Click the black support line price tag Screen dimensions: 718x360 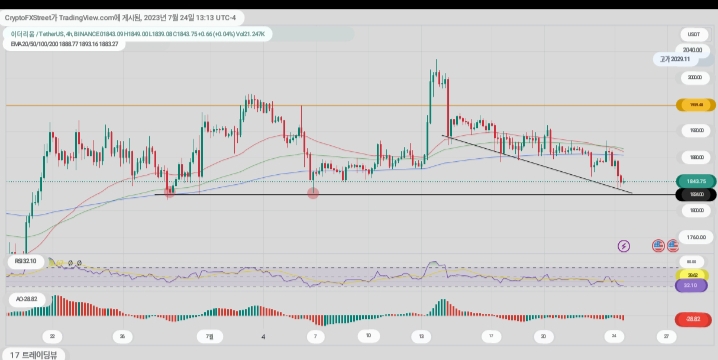click(x=696, y=195)
